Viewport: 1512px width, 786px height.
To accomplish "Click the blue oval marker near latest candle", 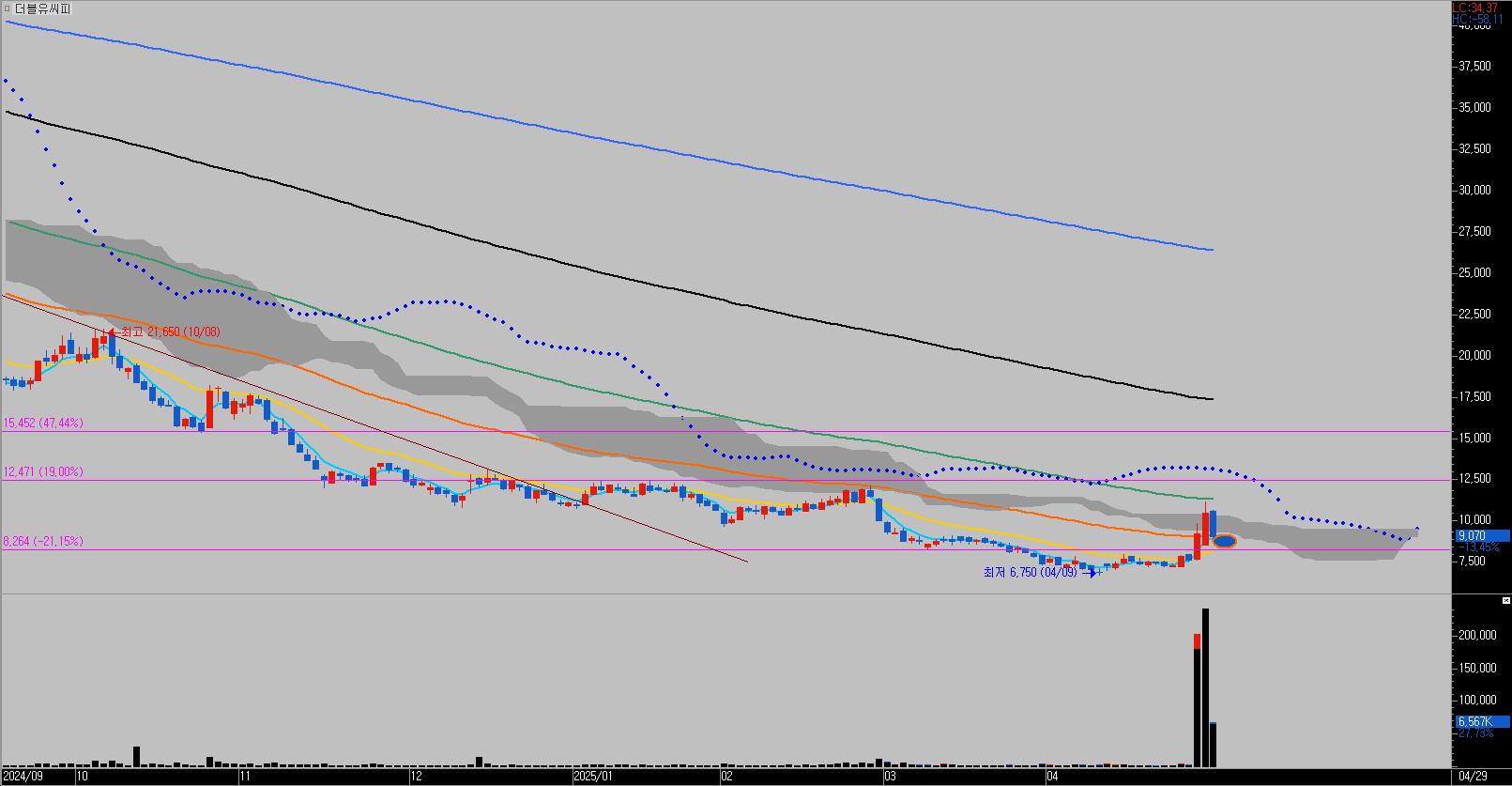I will coord(1225,541).
